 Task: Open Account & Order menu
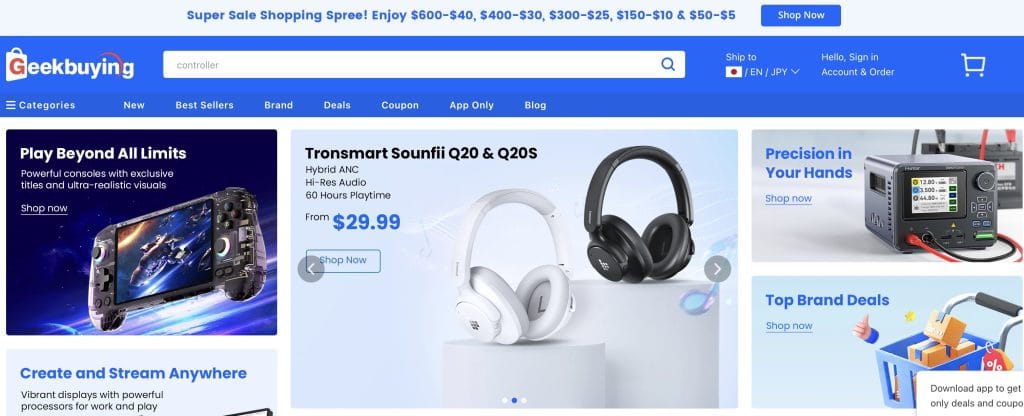pyautogui.click(x=857, y=72)
